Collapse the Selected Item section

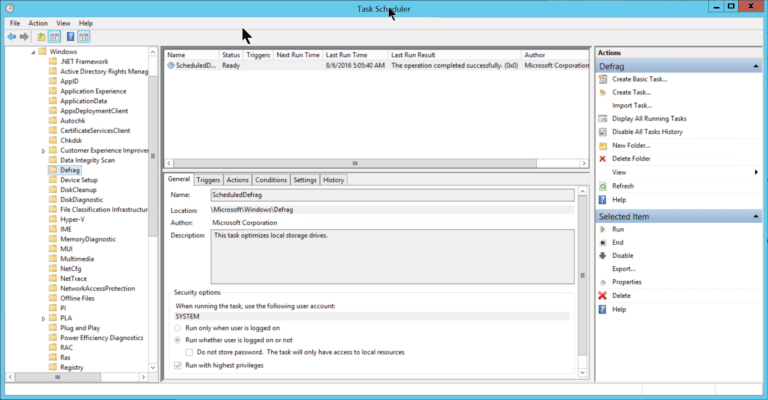click(755, 216)
